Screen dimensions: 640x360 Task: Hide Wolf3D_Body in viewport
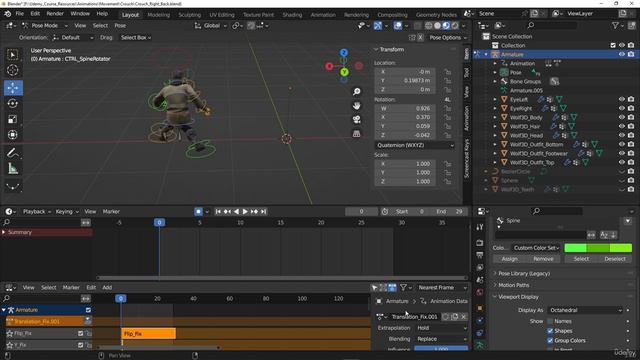coord(622,117)
